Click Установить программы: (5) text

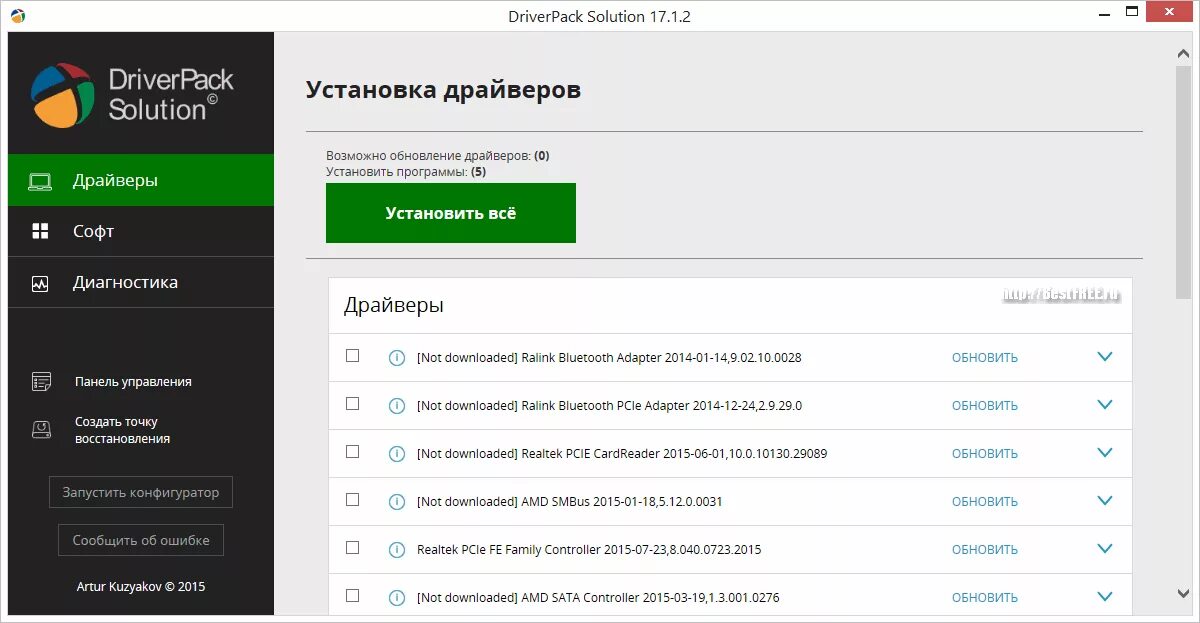406,172
